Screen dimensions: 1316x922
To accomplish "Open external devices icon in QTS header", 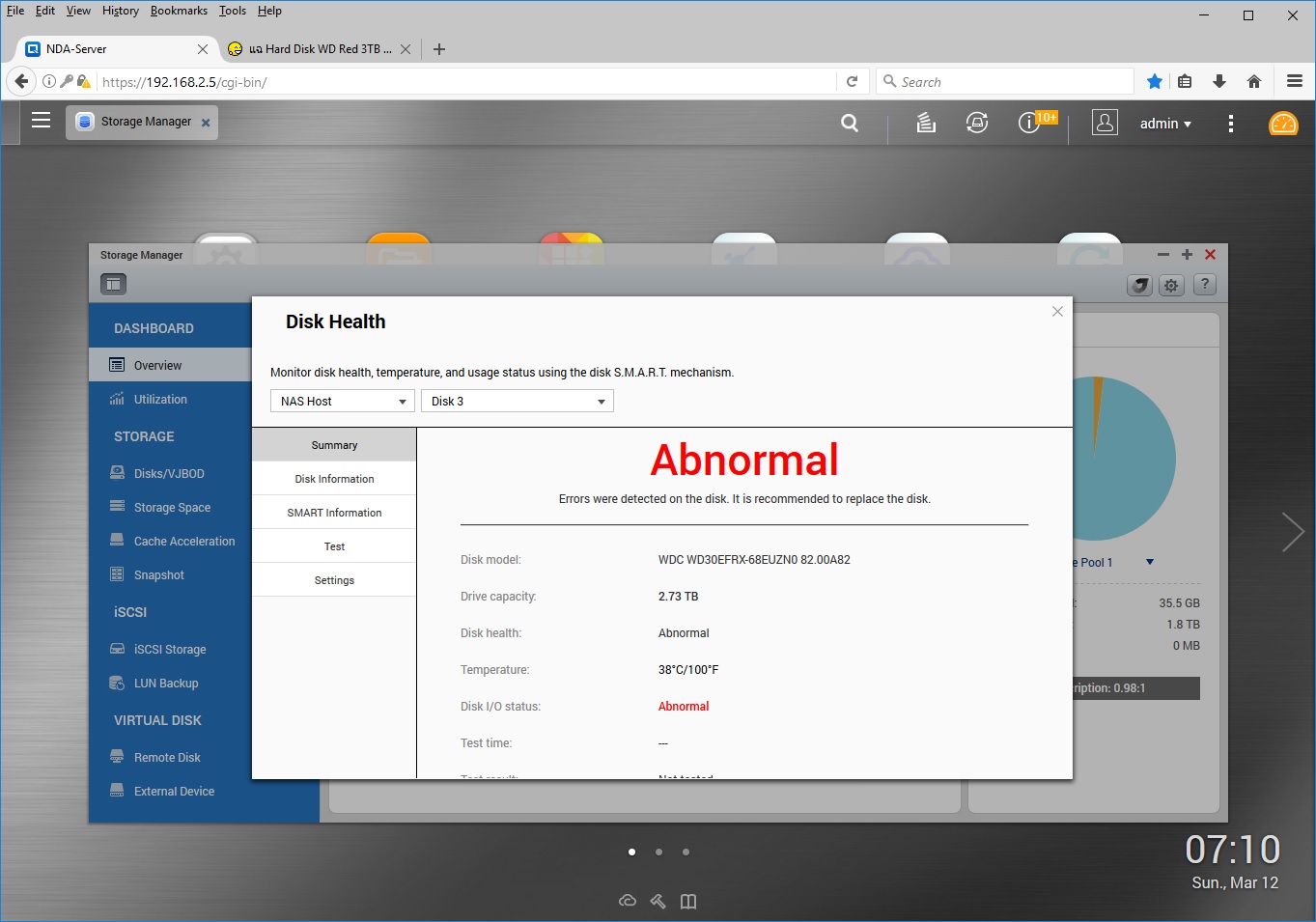I will point(977,123).
